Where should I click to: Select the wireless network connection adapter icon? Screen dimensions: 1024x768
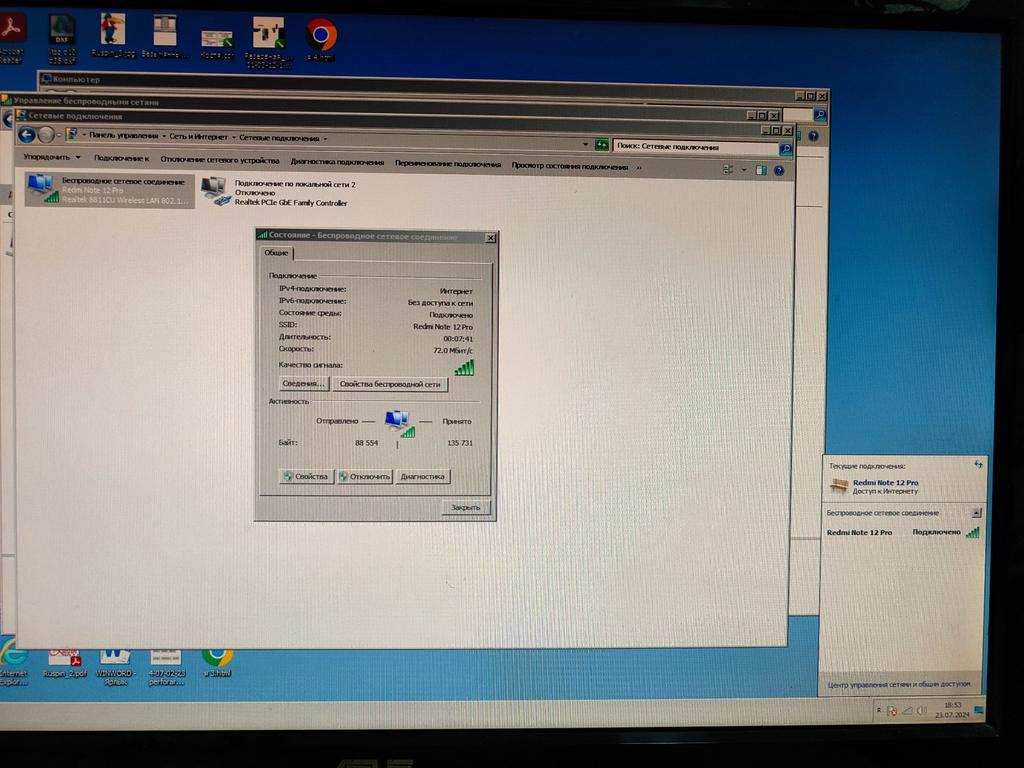[x=41, y=188]
